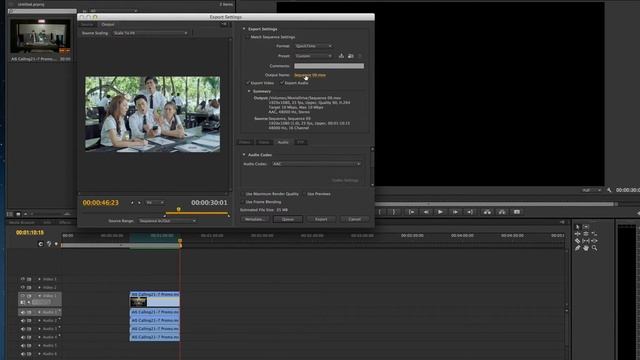The image size is (640, 360).
Task: Select the Pen tool
Action: pos(578,248)
